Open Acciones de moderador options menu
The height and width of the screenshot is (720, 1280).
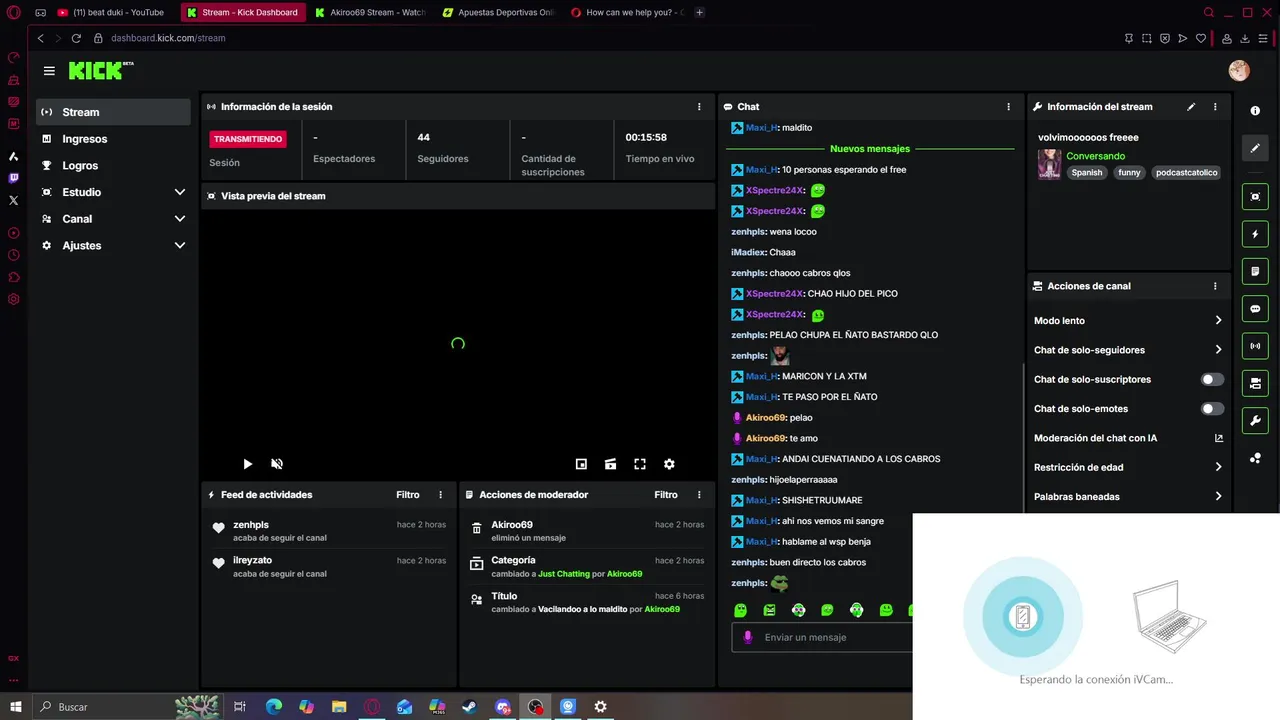point(698,495)
